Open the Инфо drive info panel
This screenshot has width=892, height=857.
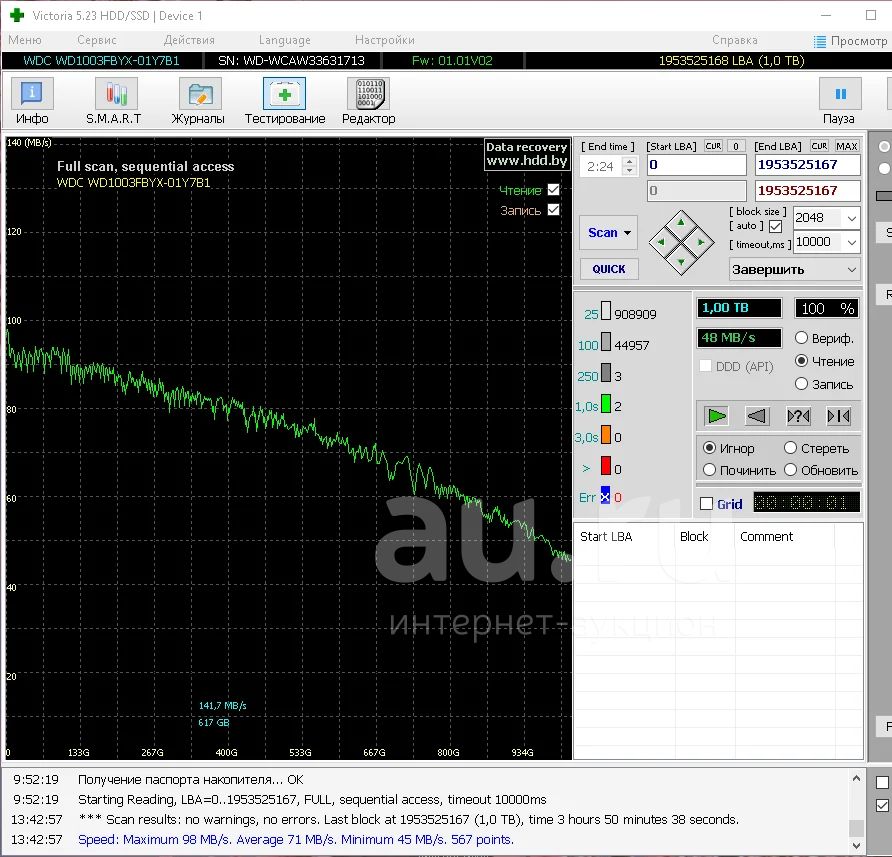[32, 101]
